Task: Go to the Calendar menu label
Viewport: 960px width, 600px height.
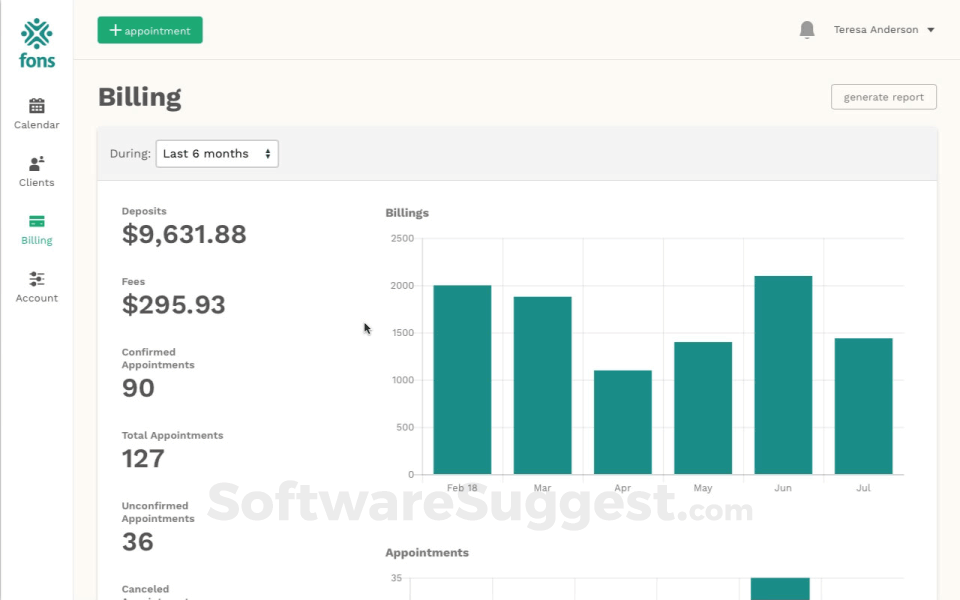Action: (37, 125)
